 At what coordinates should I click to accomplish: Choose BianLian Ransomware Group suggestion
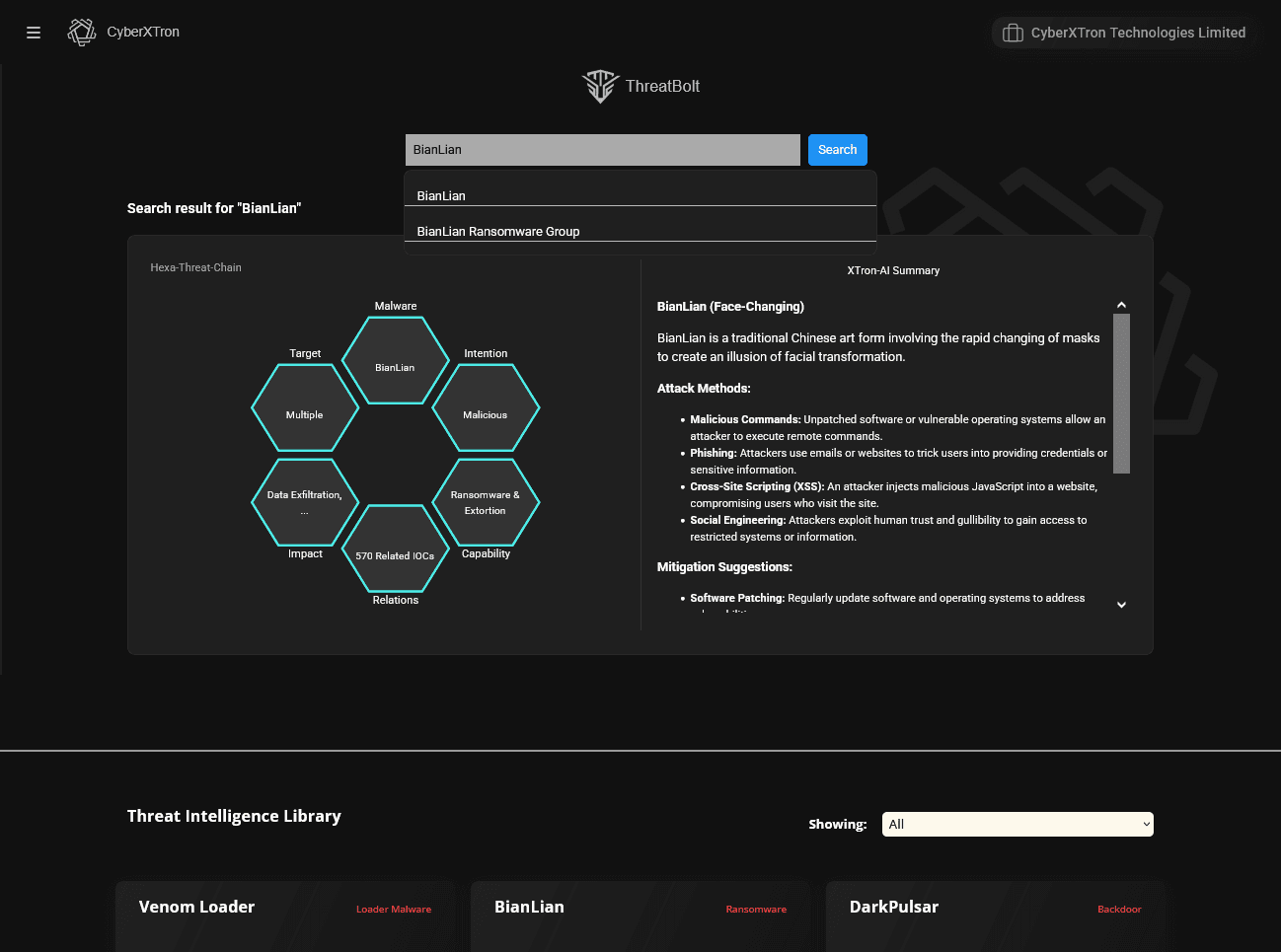(x=498, y=231)
